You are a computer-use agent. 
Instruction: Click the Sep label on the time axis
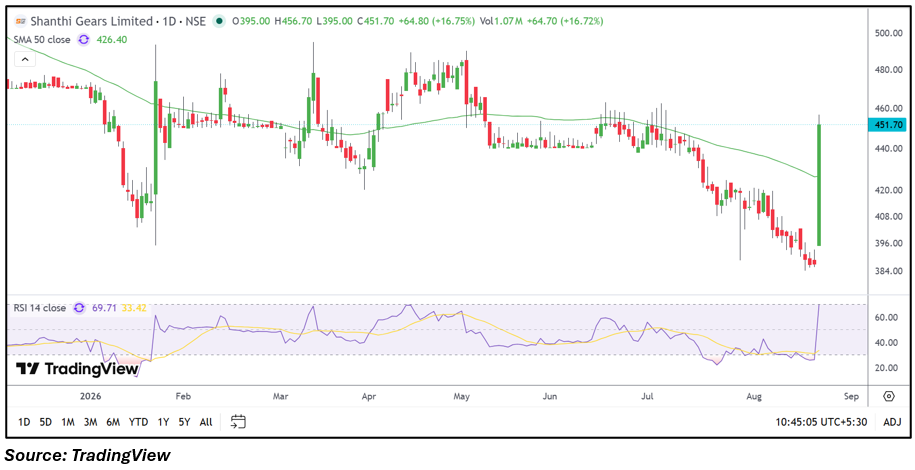[851, 397]
